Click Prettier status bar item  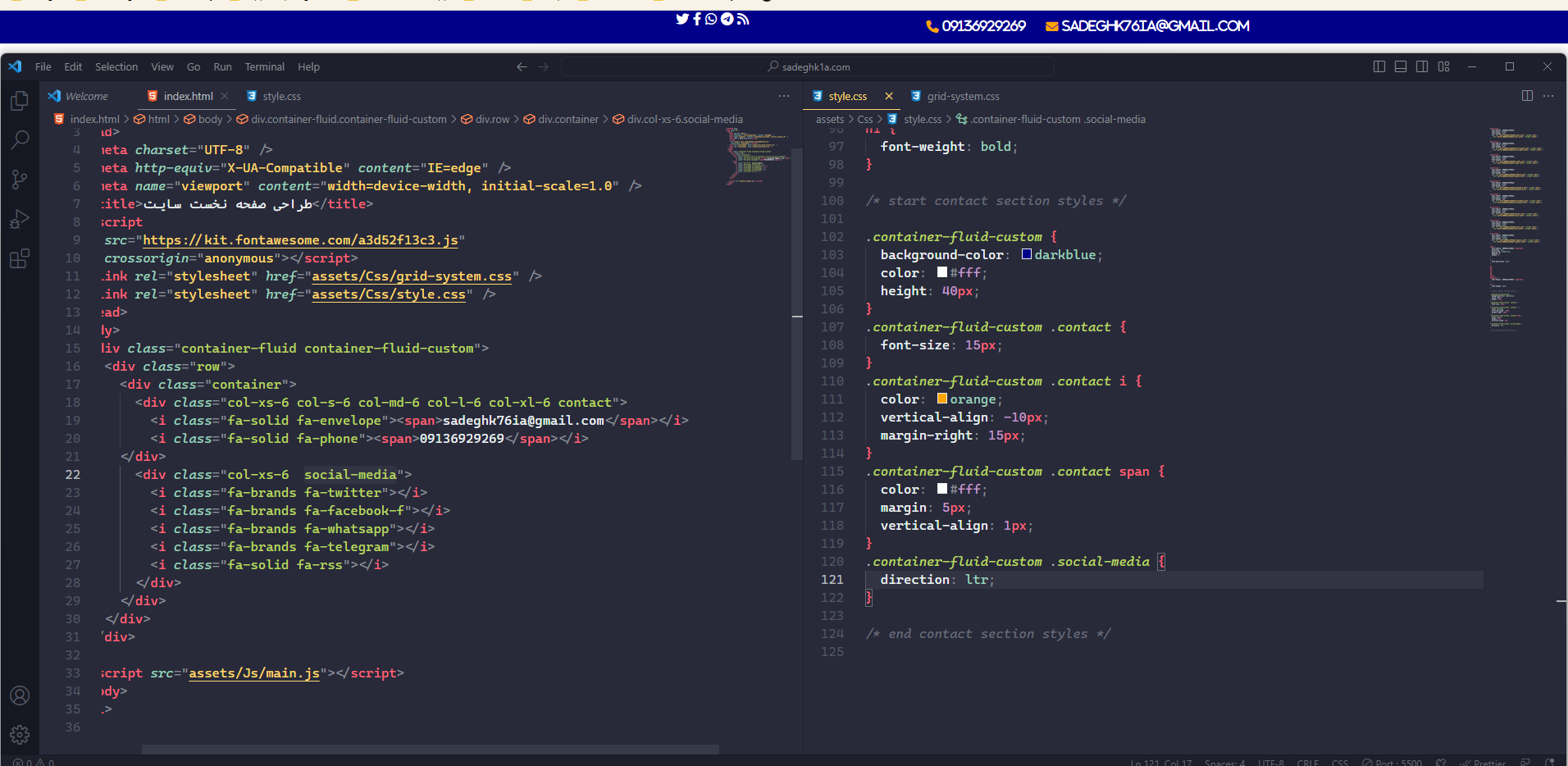coord(1482,762)
